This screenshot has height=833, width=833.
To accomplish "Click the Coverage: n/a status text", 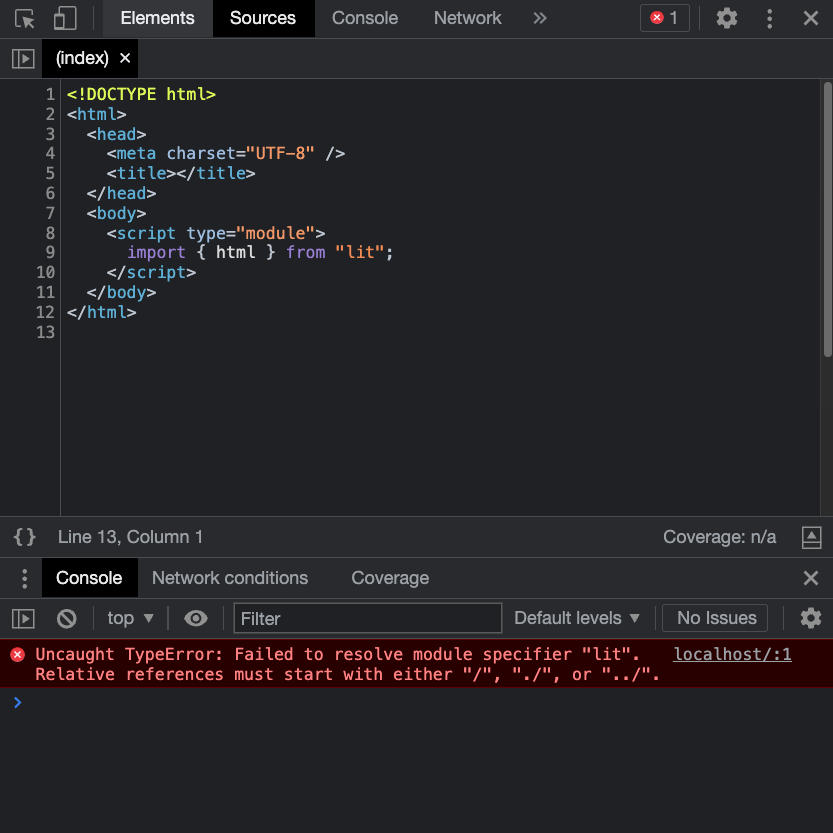I will pyautogui.click(x=719, y=537).
